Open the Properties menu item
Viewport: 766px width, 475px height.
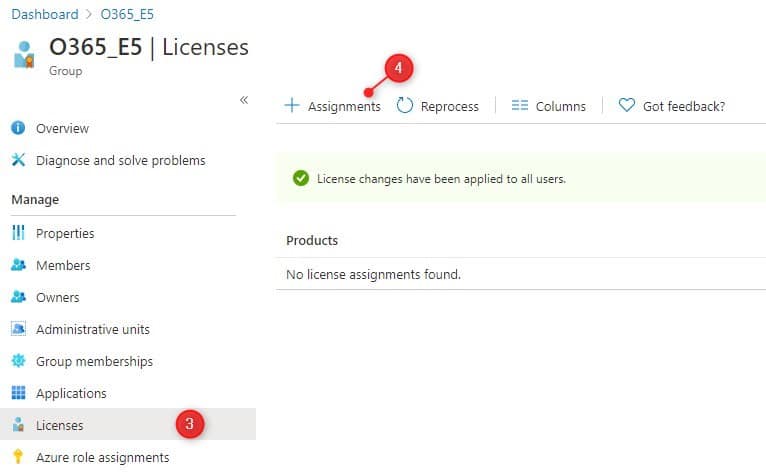coord(65,234)
